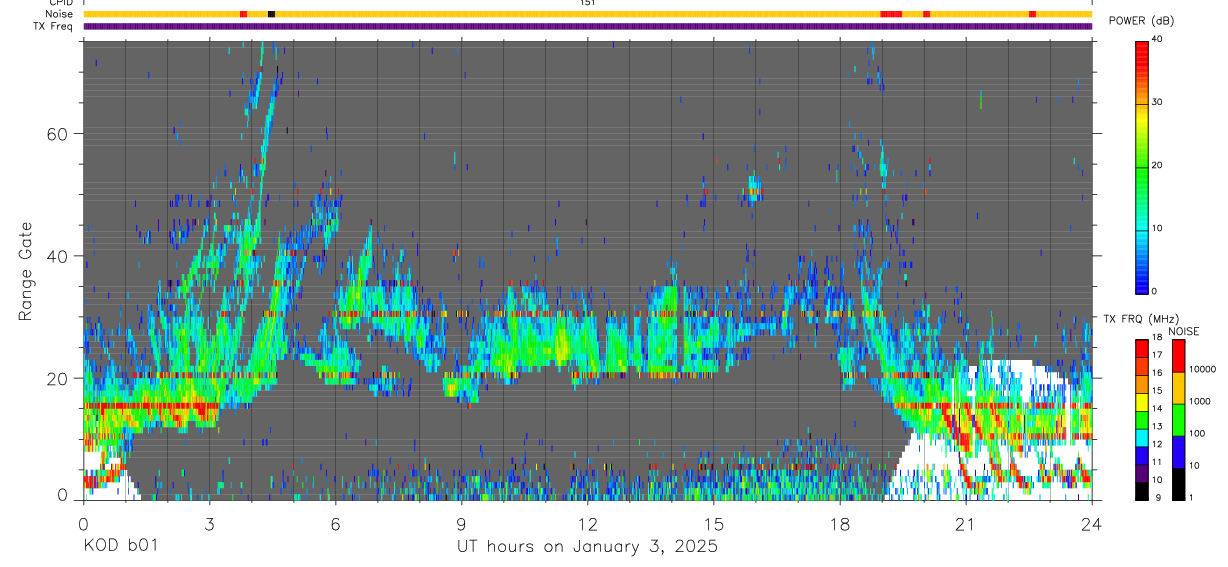The width and height of the screenshot is (1228, 567).
Task: Click the x-axis tick label 12
Action: (588, 523)
